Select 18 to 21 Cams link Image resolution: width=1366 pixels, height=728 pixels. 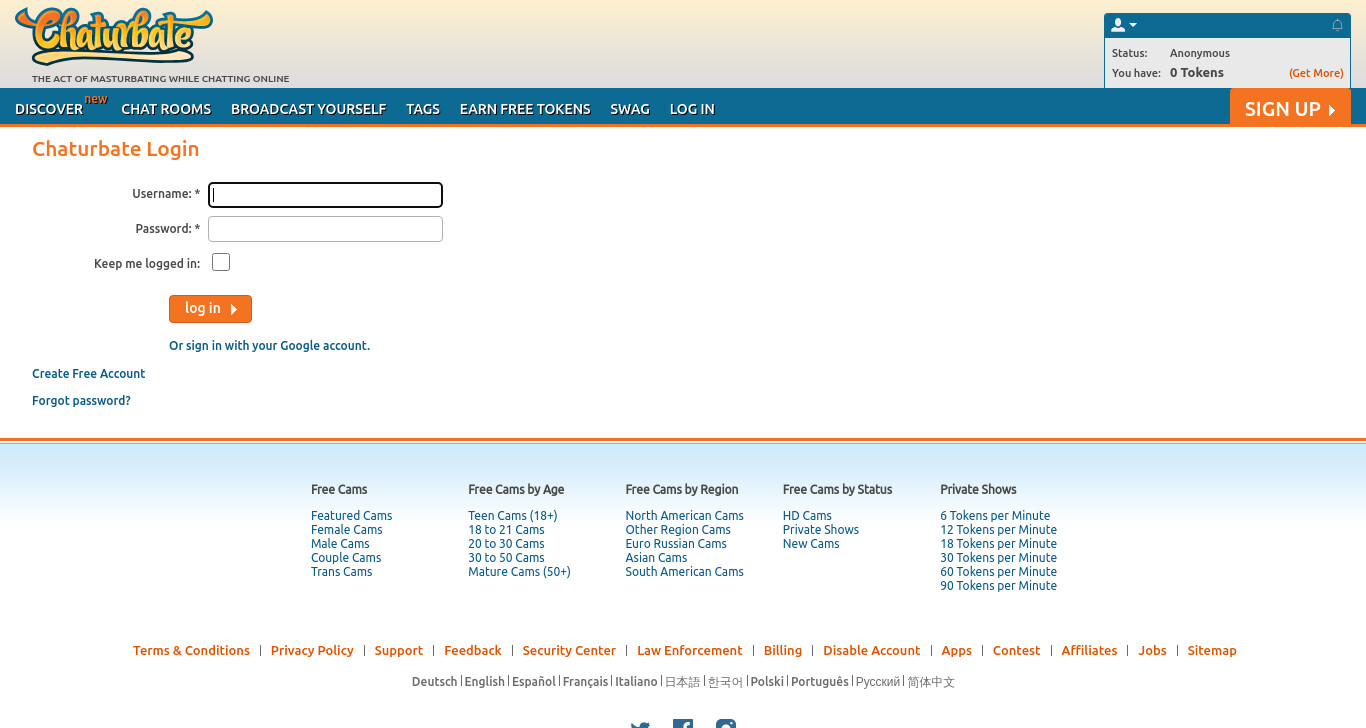[506, 530]
